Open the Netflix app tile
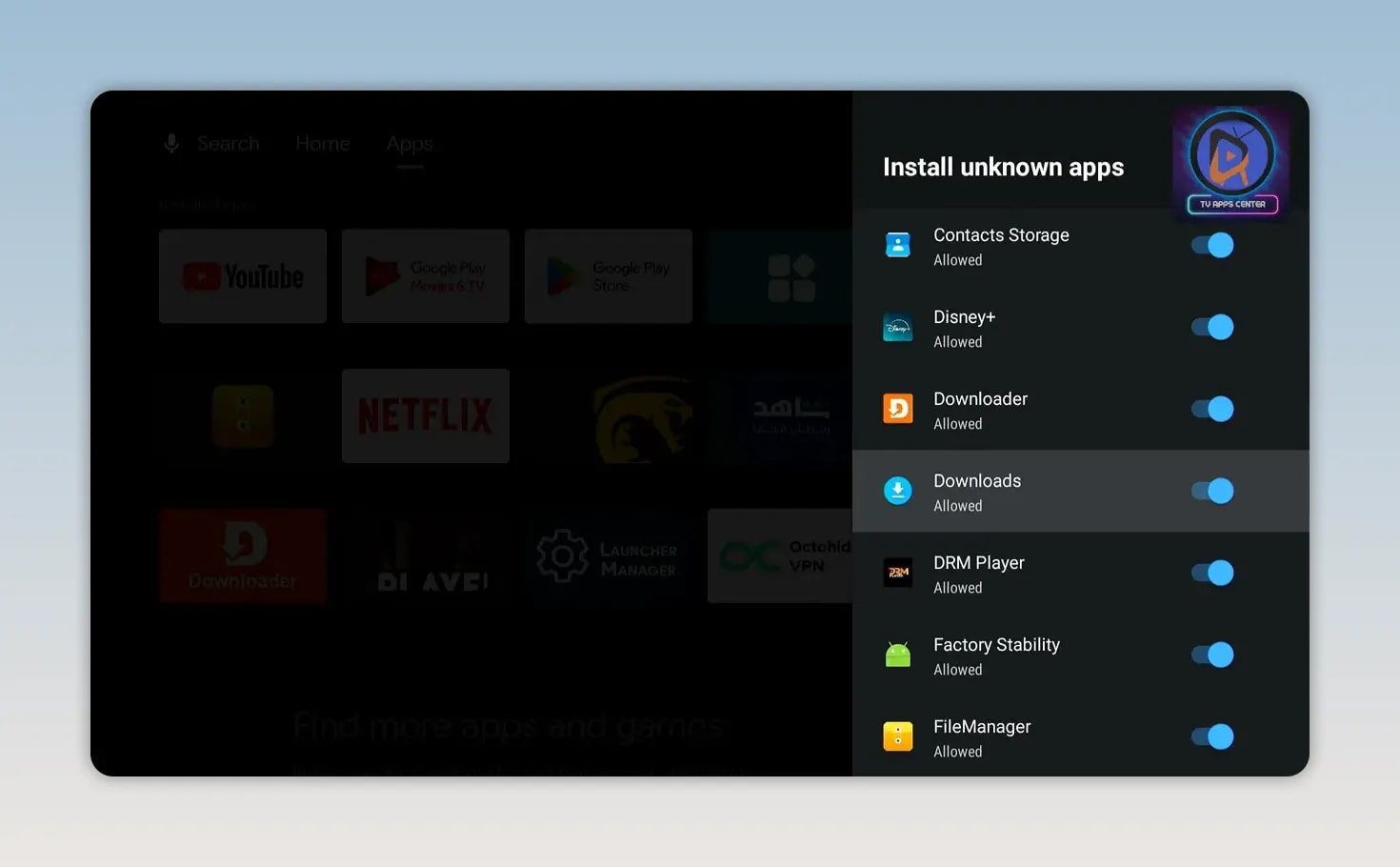 [426, 416]
